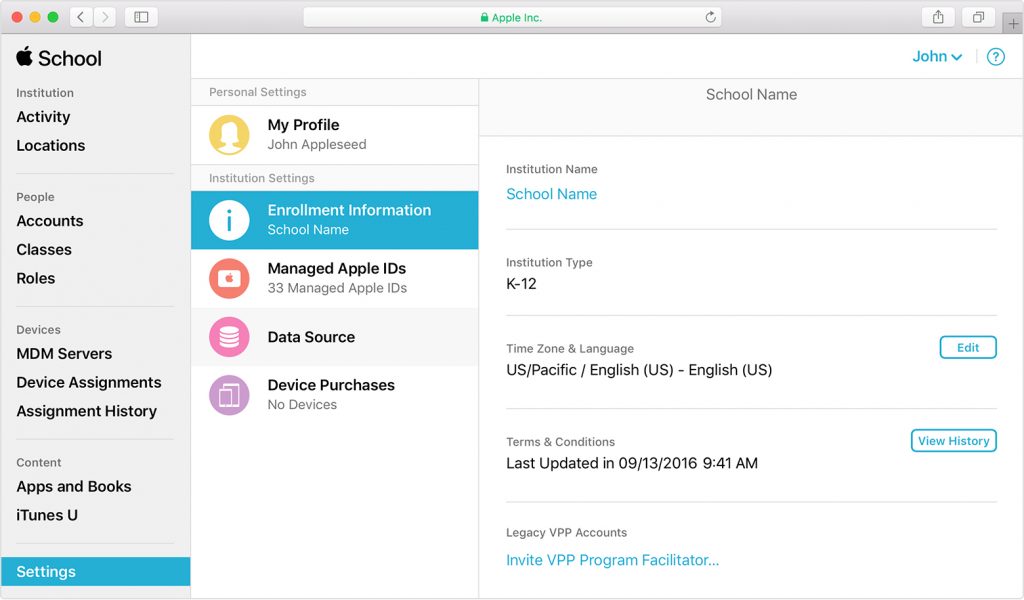Image resolution: width=1024 pixels, height=600 pixels.
Task: Open iTunes U section
Action: click(x=47, y=515)
